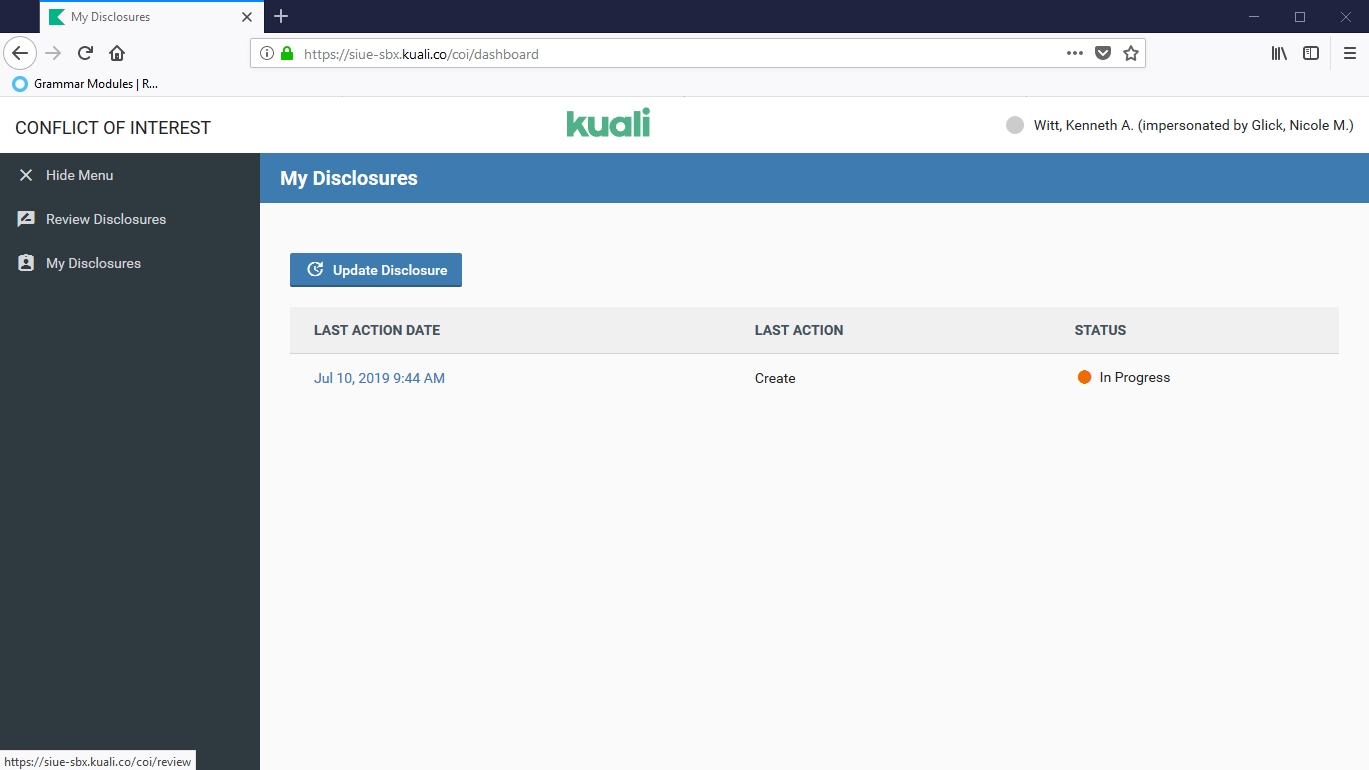
Task: Open the Firefox hamburger menu
Action: coord(1349,54)
